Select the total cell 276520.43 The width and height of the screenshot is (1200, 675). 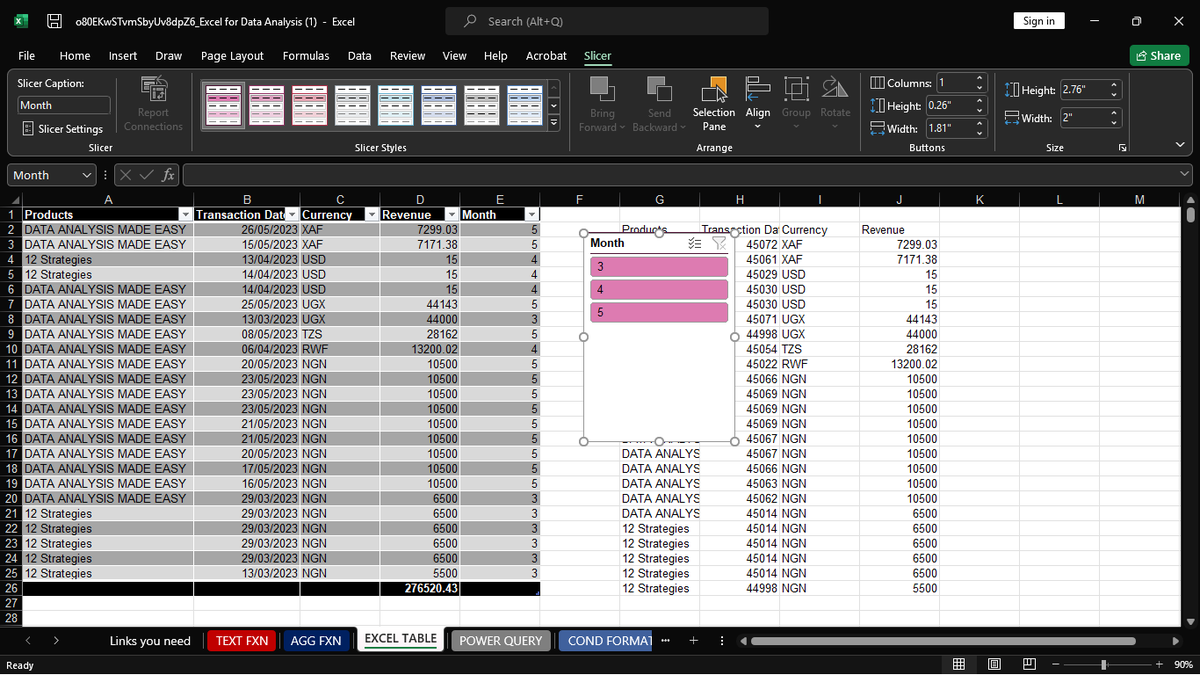[419, 589]
